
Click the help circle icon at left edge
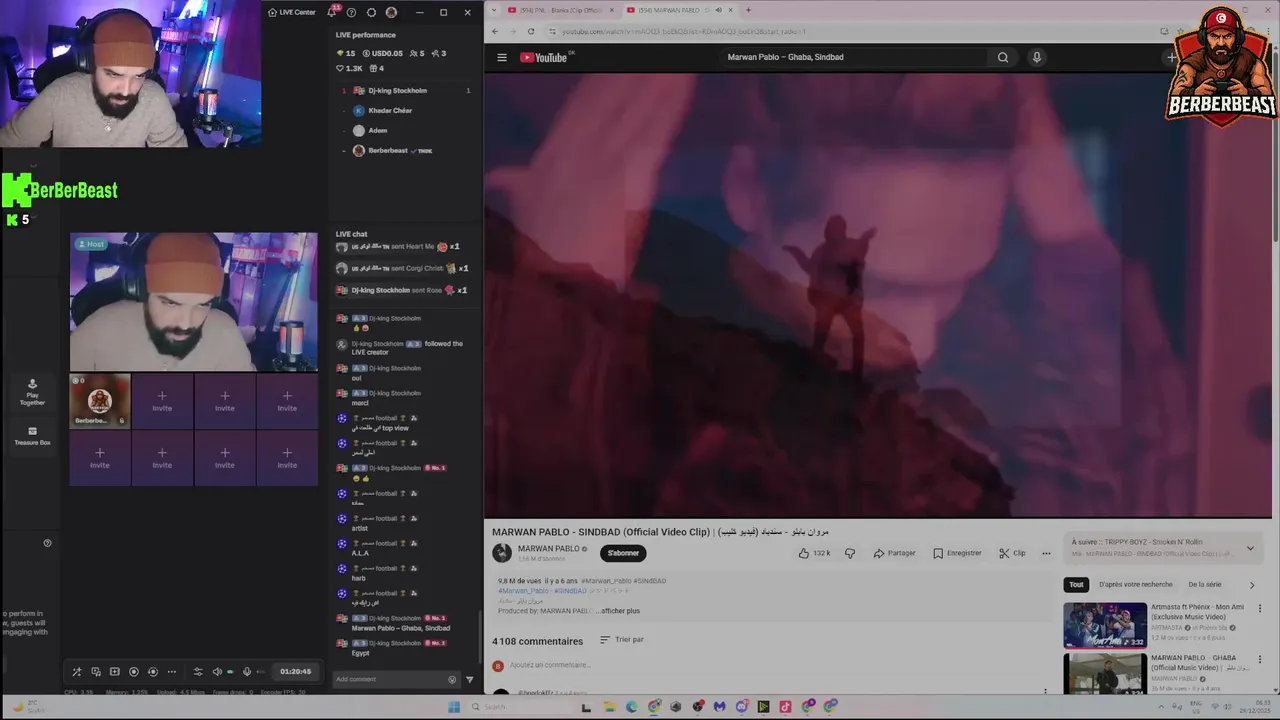point(47,543)
